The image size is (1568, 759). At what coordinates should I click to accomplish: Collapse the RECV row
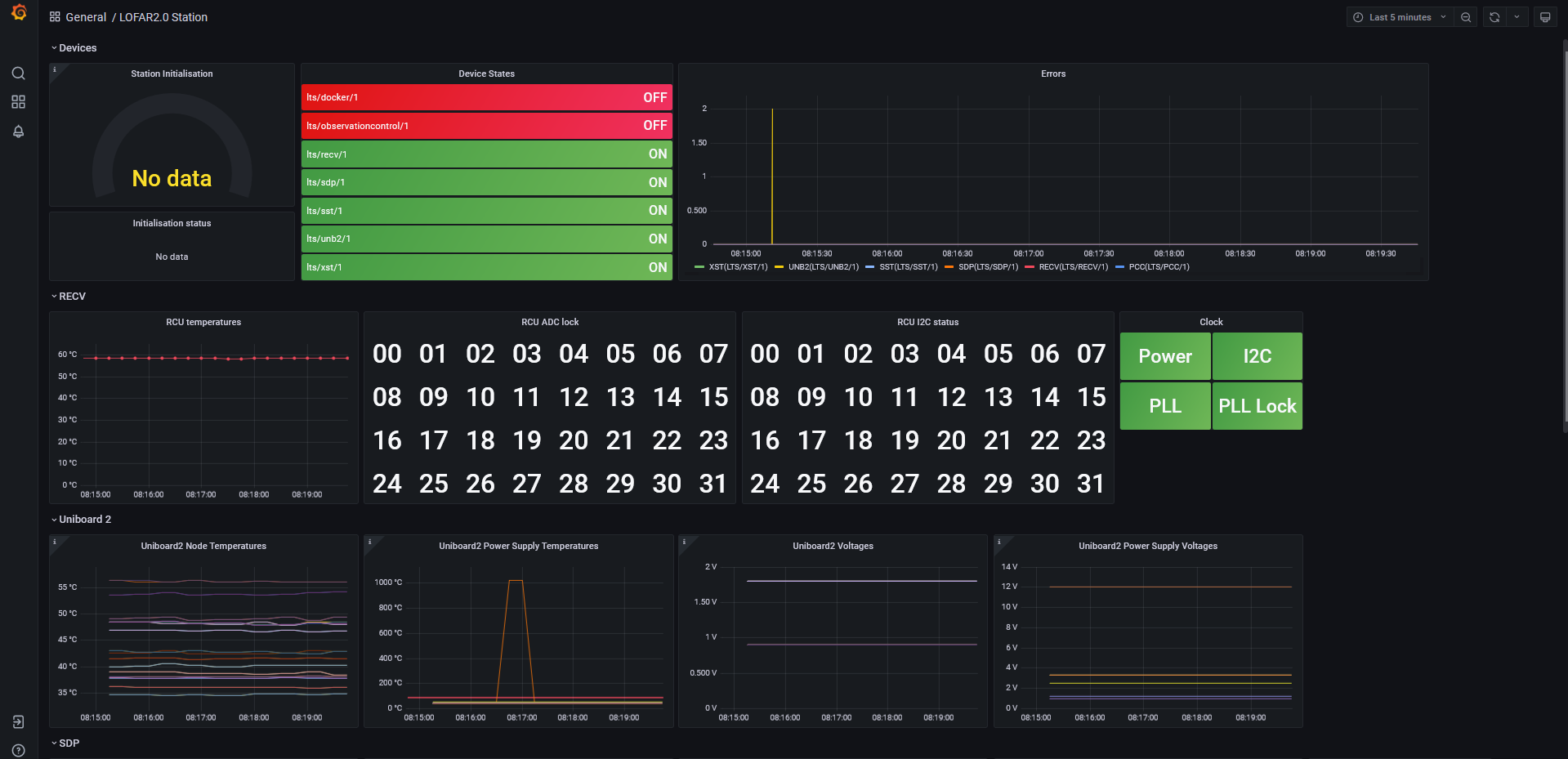coord(69,297)
